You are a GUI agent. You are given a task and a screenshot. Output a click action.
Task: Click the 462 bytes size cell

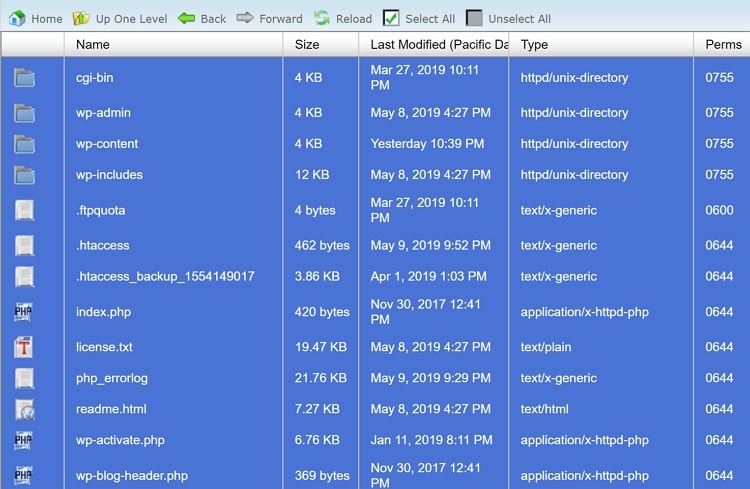point(322,245)
